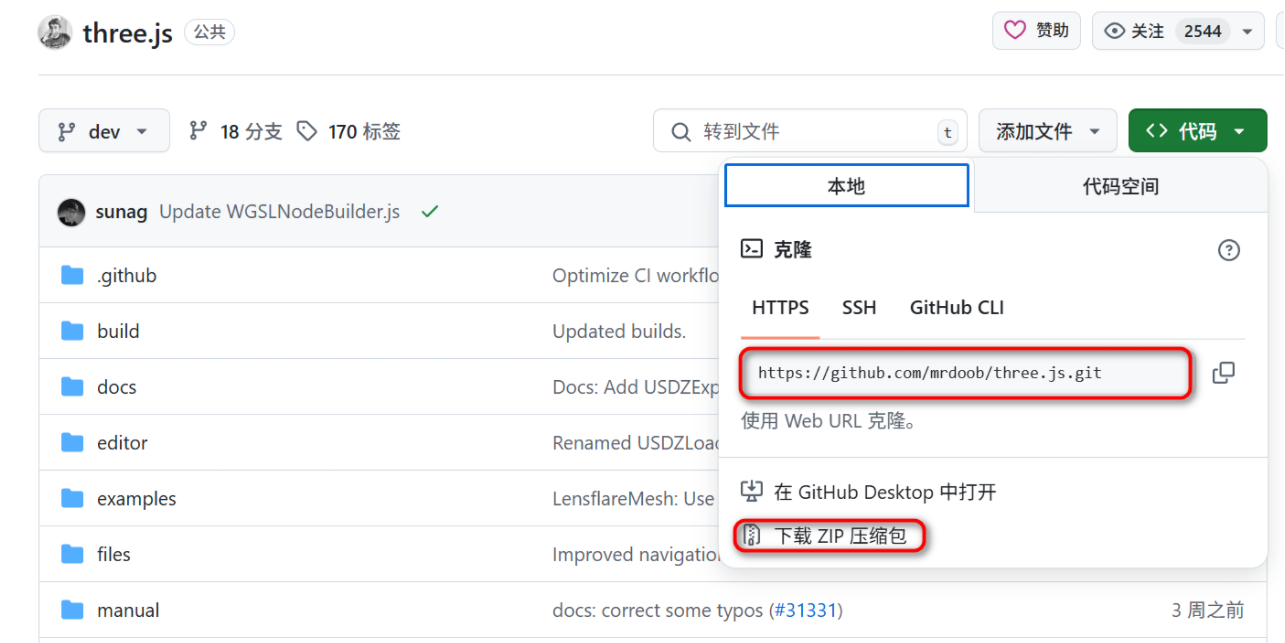This screenshot has height=643, width=1285.
Task: Click the branch icon beside 18 分支
Action: (x=198, y=130)
